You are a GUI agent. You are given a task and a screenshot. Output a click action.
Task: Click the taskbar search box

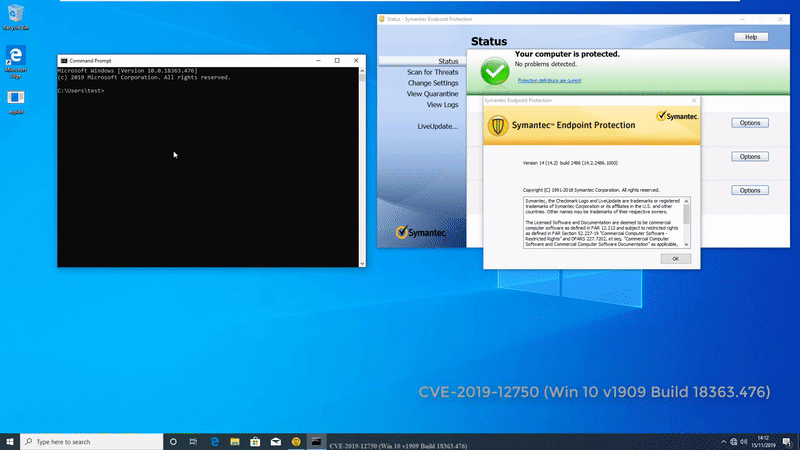click(90, 441)
